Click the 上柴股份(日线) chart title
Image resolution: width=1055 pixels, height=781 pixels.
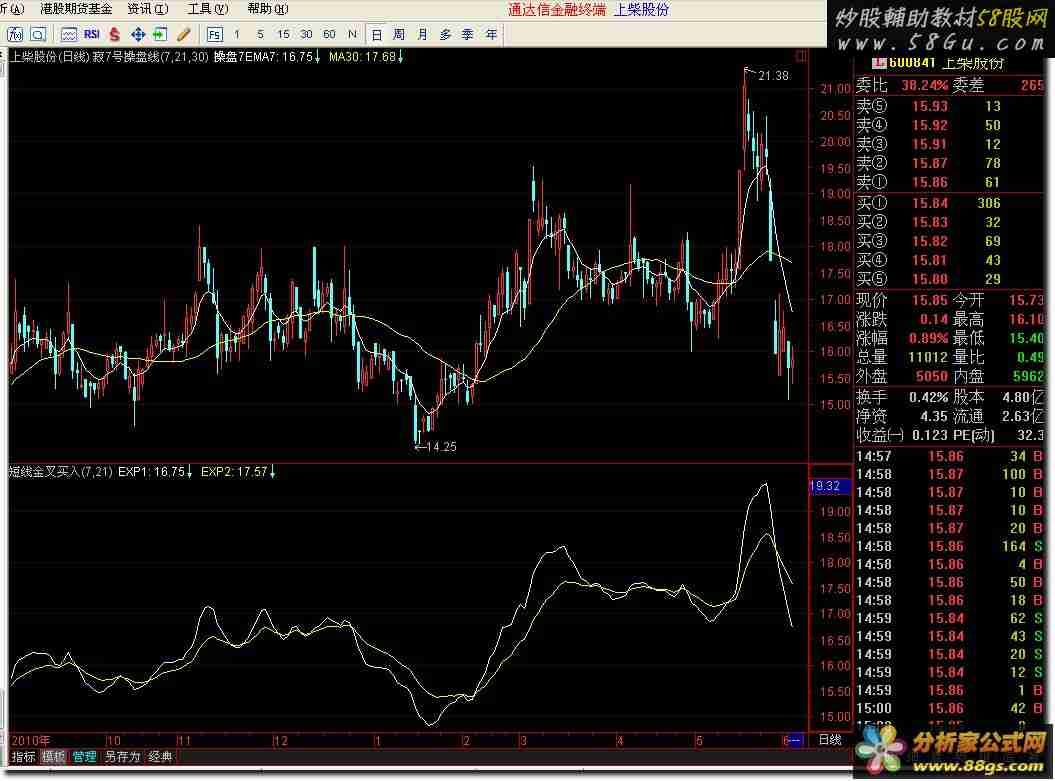(x=50, y=57)
